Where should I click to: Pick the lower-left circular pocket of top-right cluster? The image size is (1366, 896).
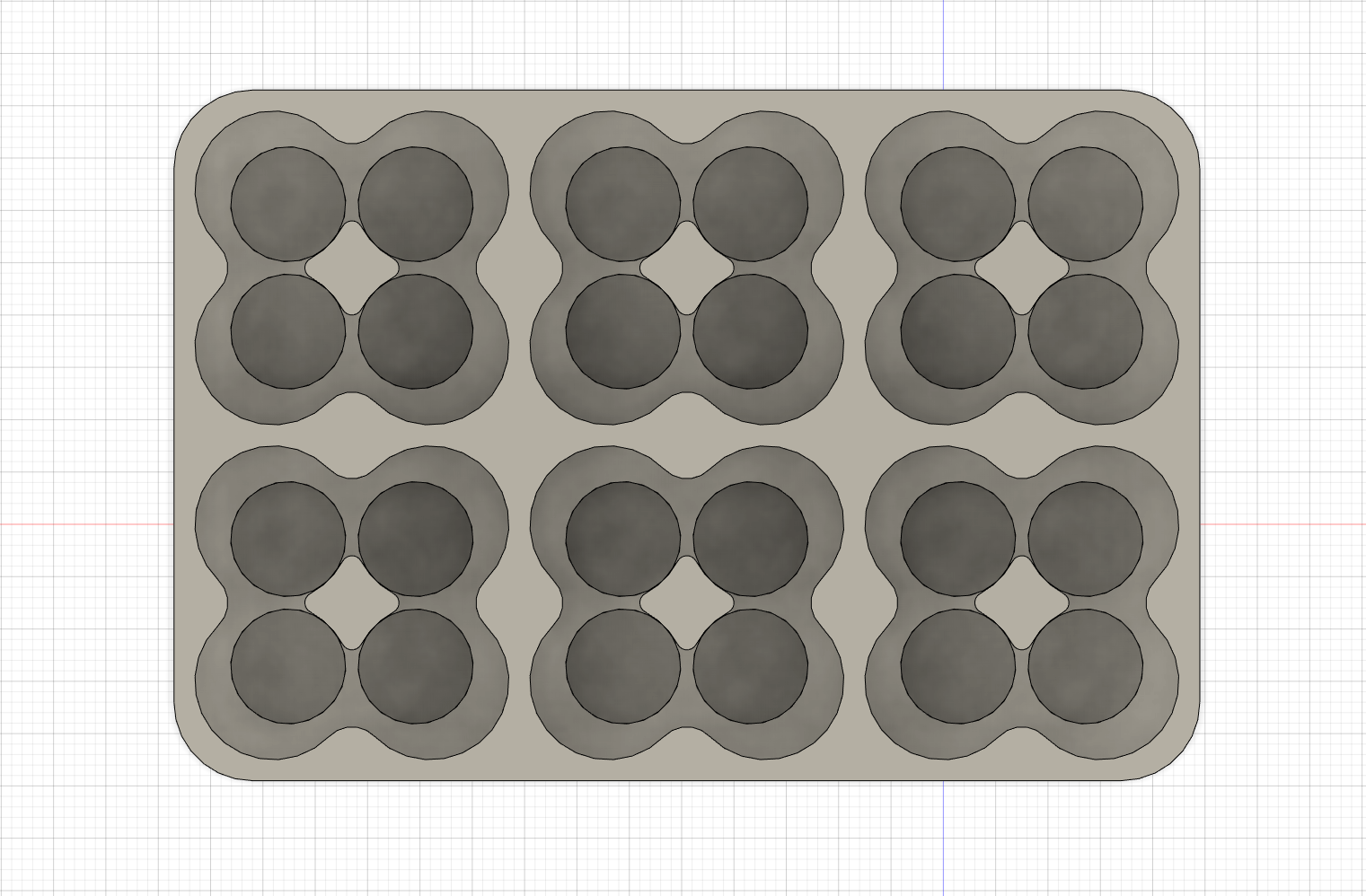point(958,331)
